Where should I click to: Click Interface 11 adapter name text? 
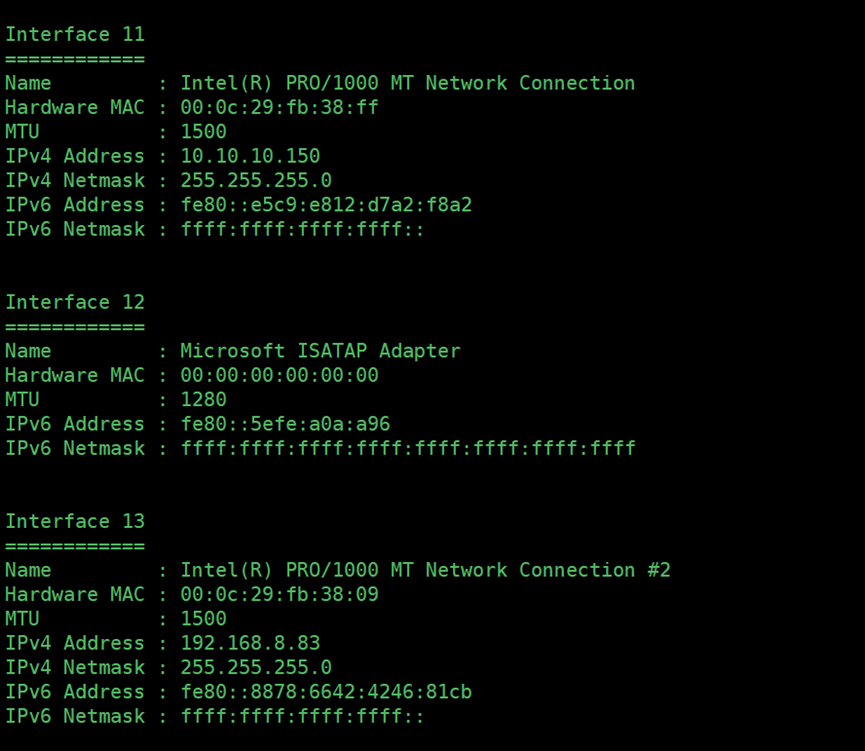pyautogui.click(x=408, y=83)
